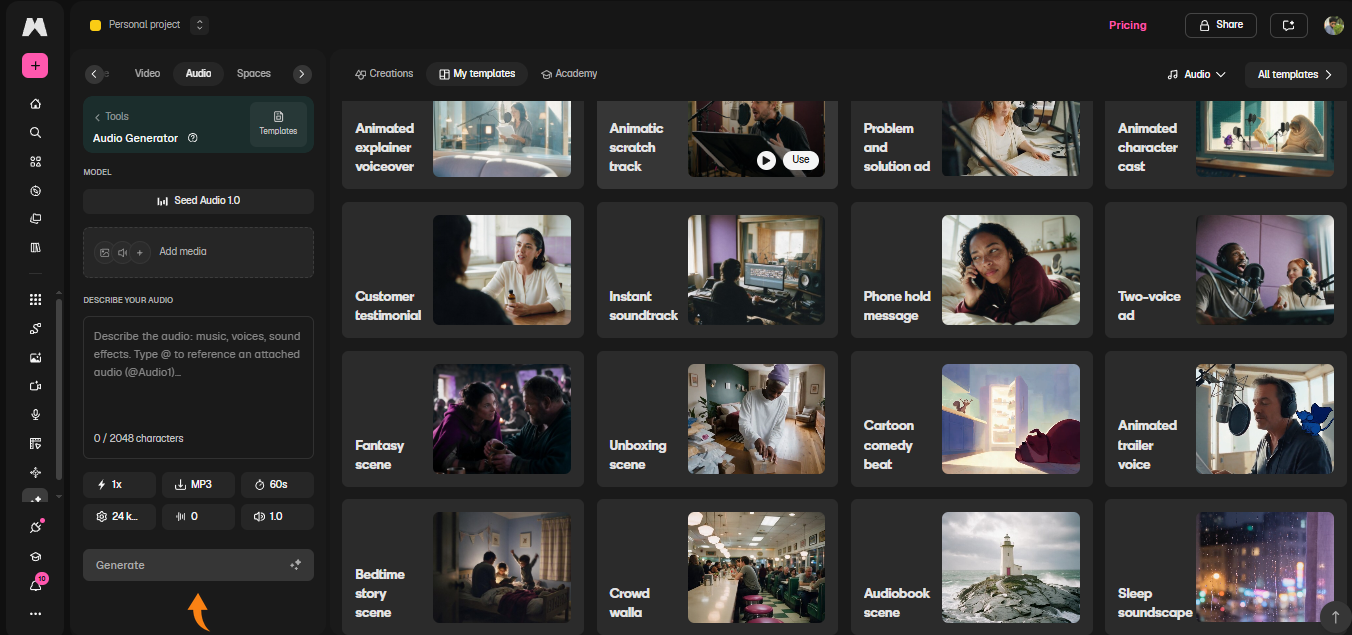Change the MP3 output format option
Screen dimensions: 1352x635
click(x=198, y=485)
